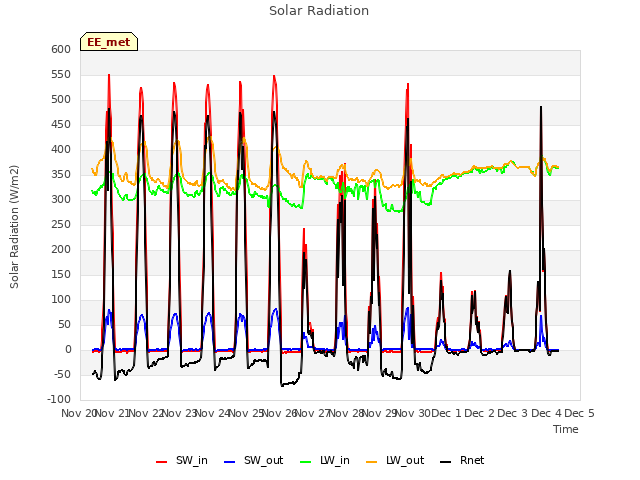Click the red SW_in legend swatch
The height and width of the screenshot is (480, 640).
[x=162, y=462]
